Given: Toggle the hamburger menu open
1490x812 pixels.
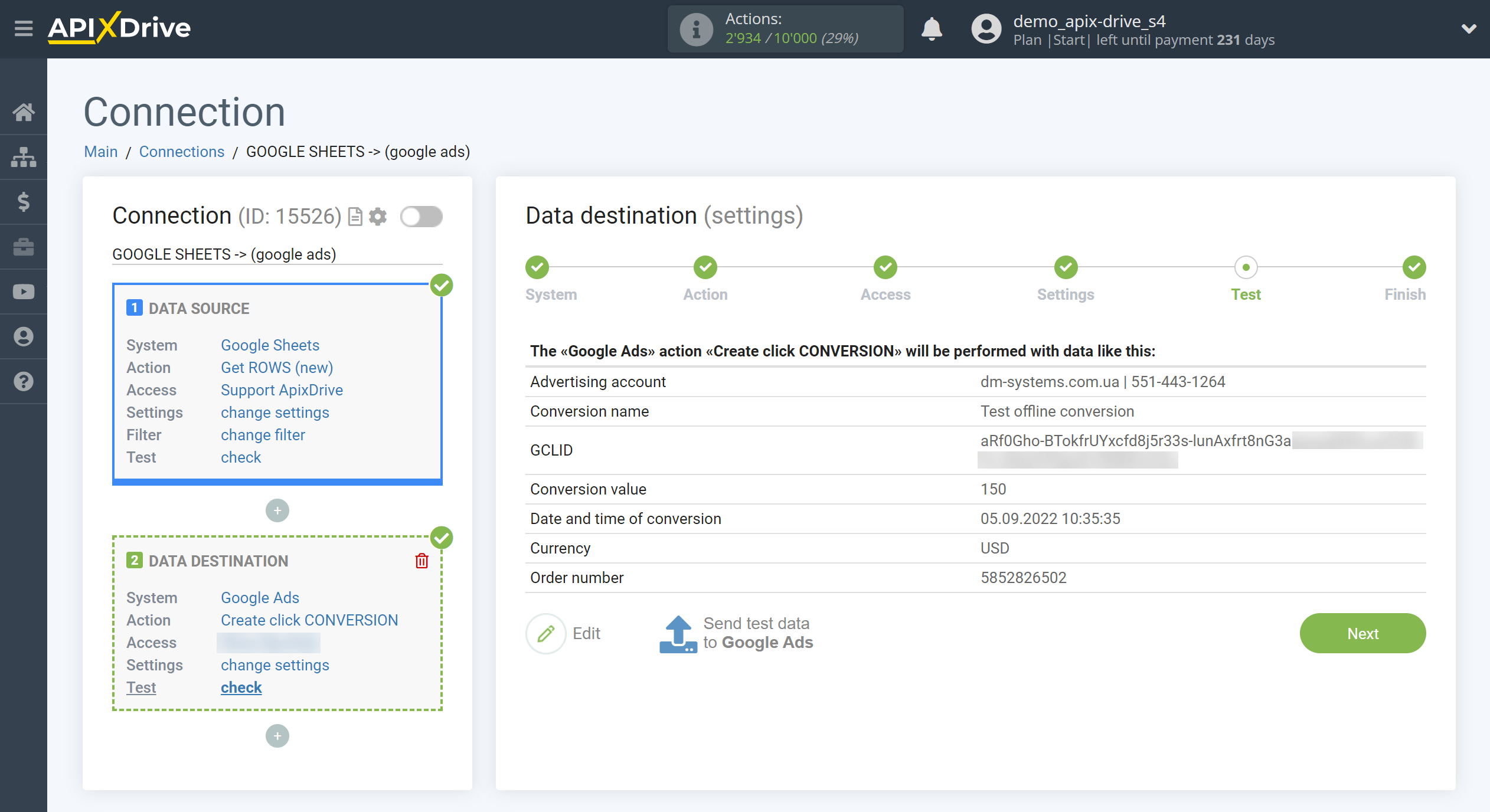Looking at the screenshot, I should point(22,28).
